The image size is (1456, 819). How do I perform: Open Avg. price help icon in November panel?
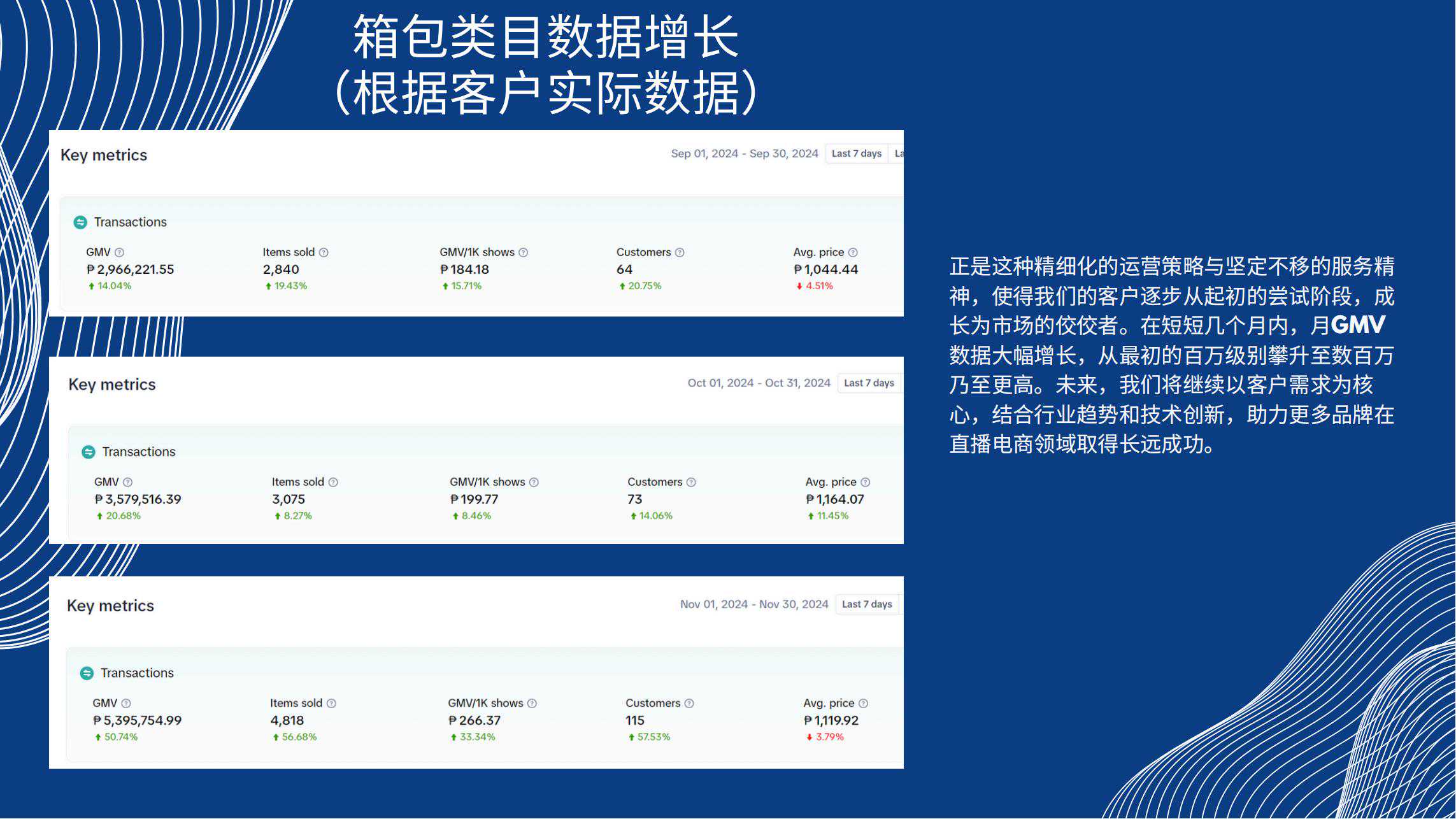863,704
